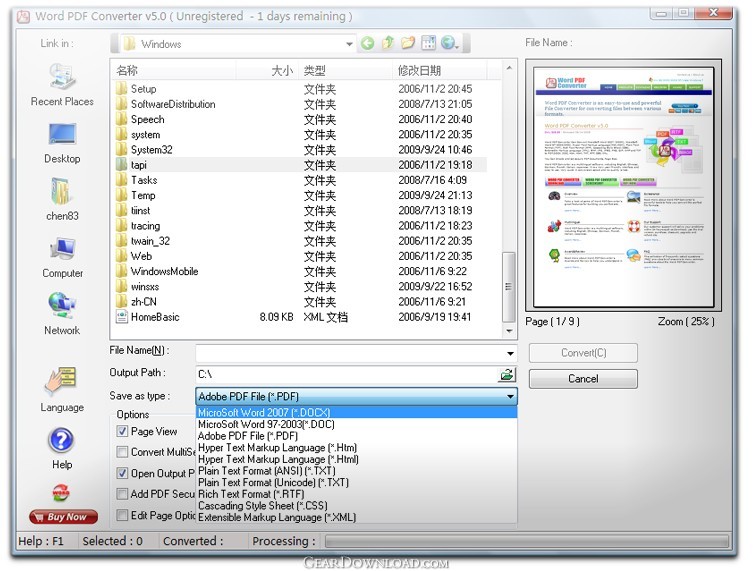Click the app icon in the title bar
Image resolution: width=753 pixels, height=571 pixels.
pyautogui.click(x=24, y=16)
